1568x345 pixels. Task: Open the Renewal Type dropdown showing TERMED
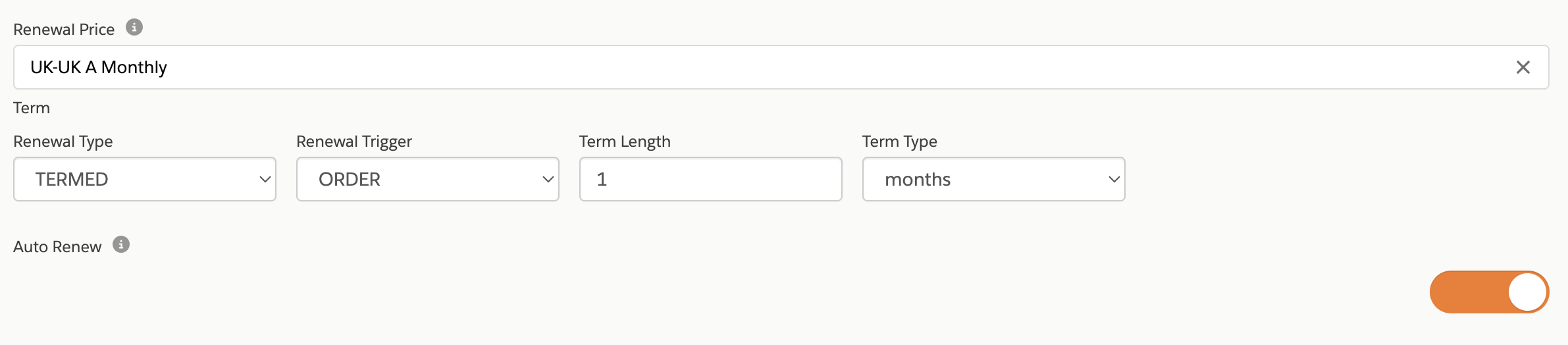[145, 179]
